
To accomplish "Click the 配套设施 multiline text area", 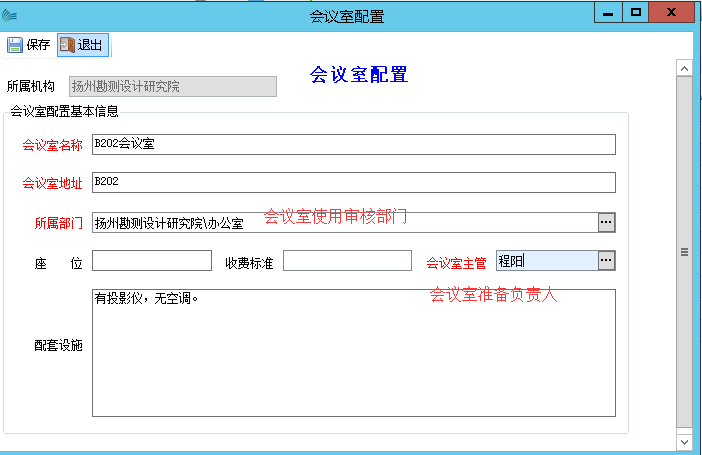I will (354, 353).
